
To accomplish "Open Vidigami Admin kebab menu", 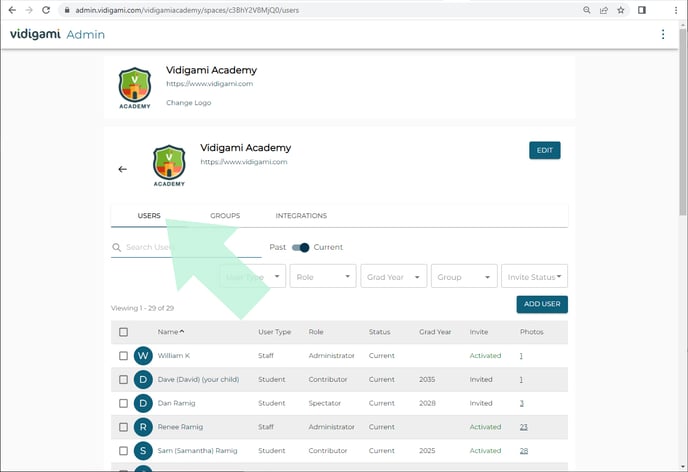I will click(663, 34).
